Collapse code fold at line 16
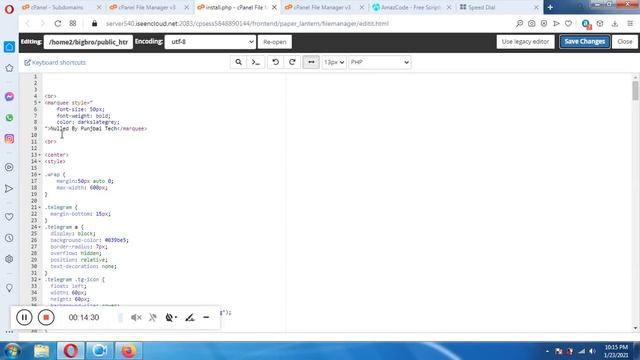 point(40,175)
